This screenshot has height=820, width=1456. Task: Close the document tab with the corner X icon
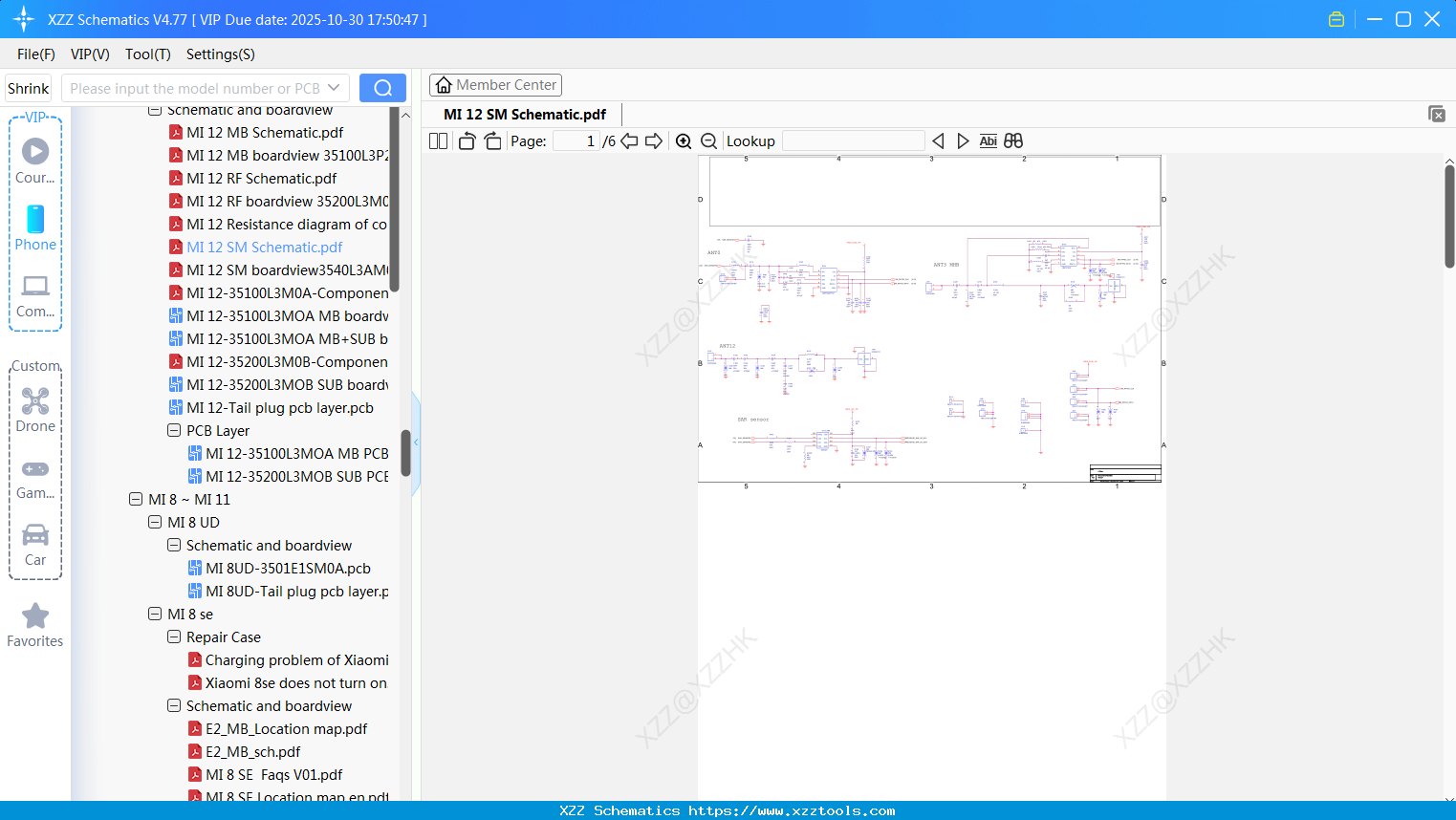click(x=1436, y=114)
